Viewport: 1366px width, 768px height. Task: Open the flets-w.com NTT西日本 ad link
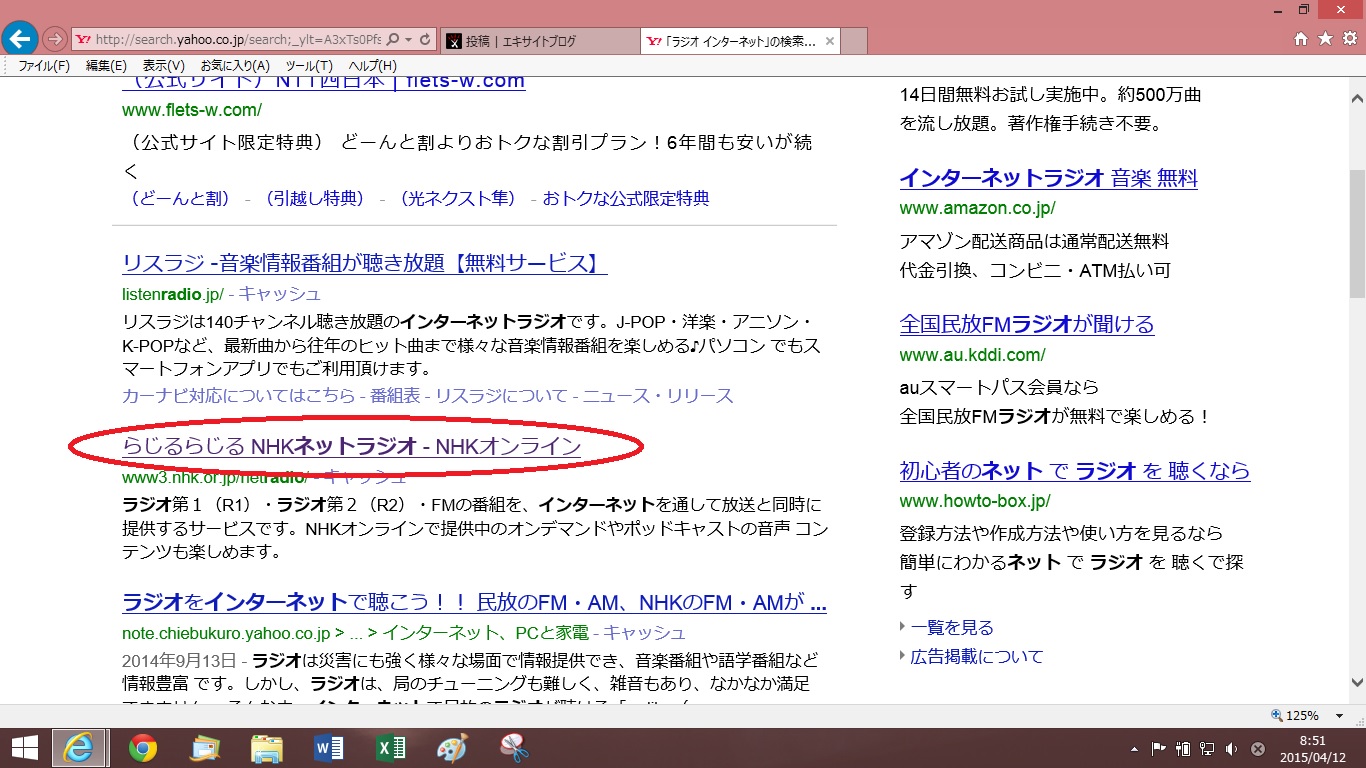pyautogui.click(x=324, y=81)
